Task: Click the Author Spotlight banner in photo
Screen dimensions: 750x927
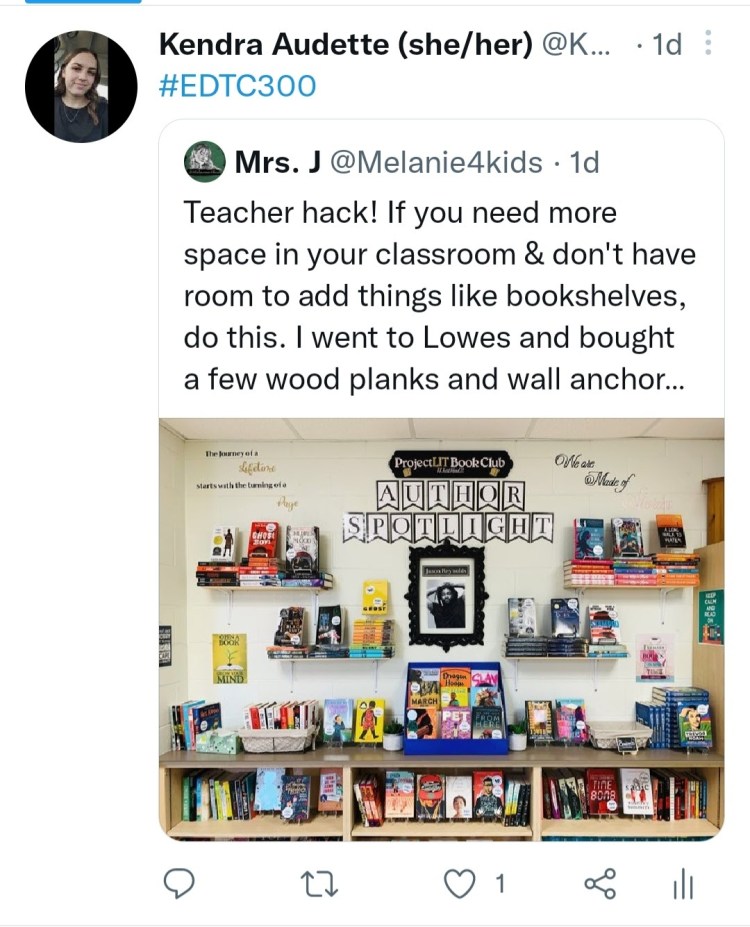Action: pyautogui.click(x=449, y=512)
